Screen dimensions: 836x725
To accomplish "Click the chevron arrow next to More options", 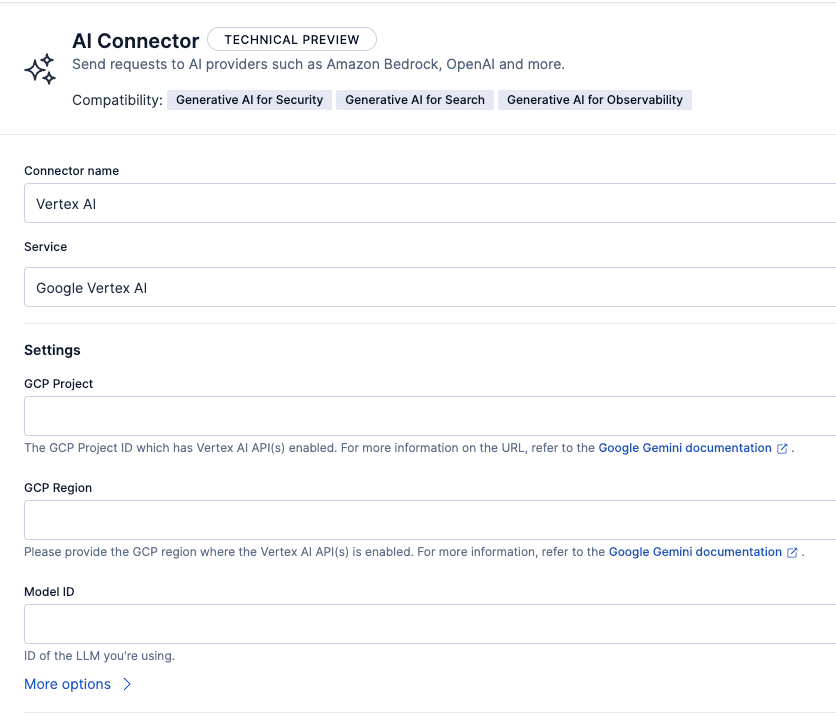I will 127,684.
